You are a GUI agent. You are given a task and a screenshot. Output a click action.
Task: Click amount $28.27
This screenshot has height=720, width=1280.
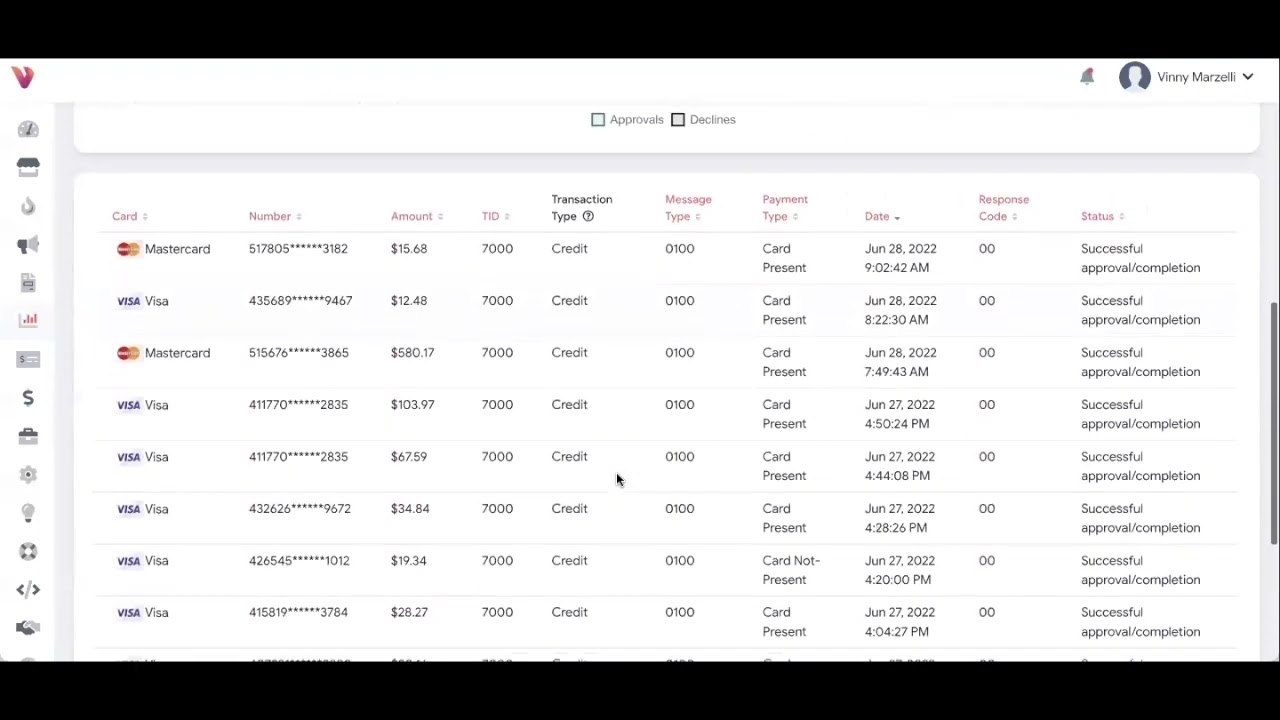409,613
